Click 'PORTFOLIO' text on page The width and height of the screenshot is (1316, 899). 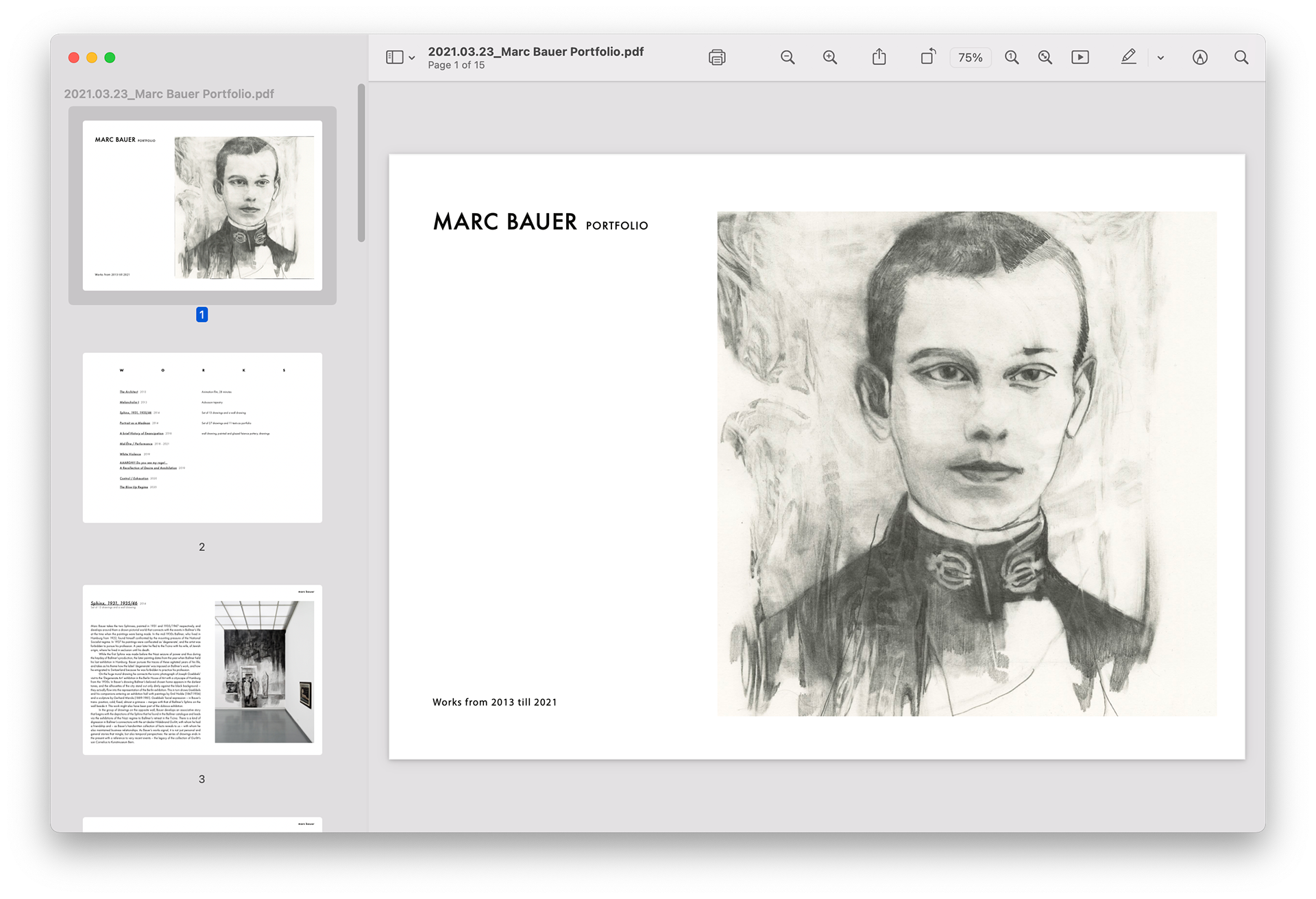pos(617,225)
